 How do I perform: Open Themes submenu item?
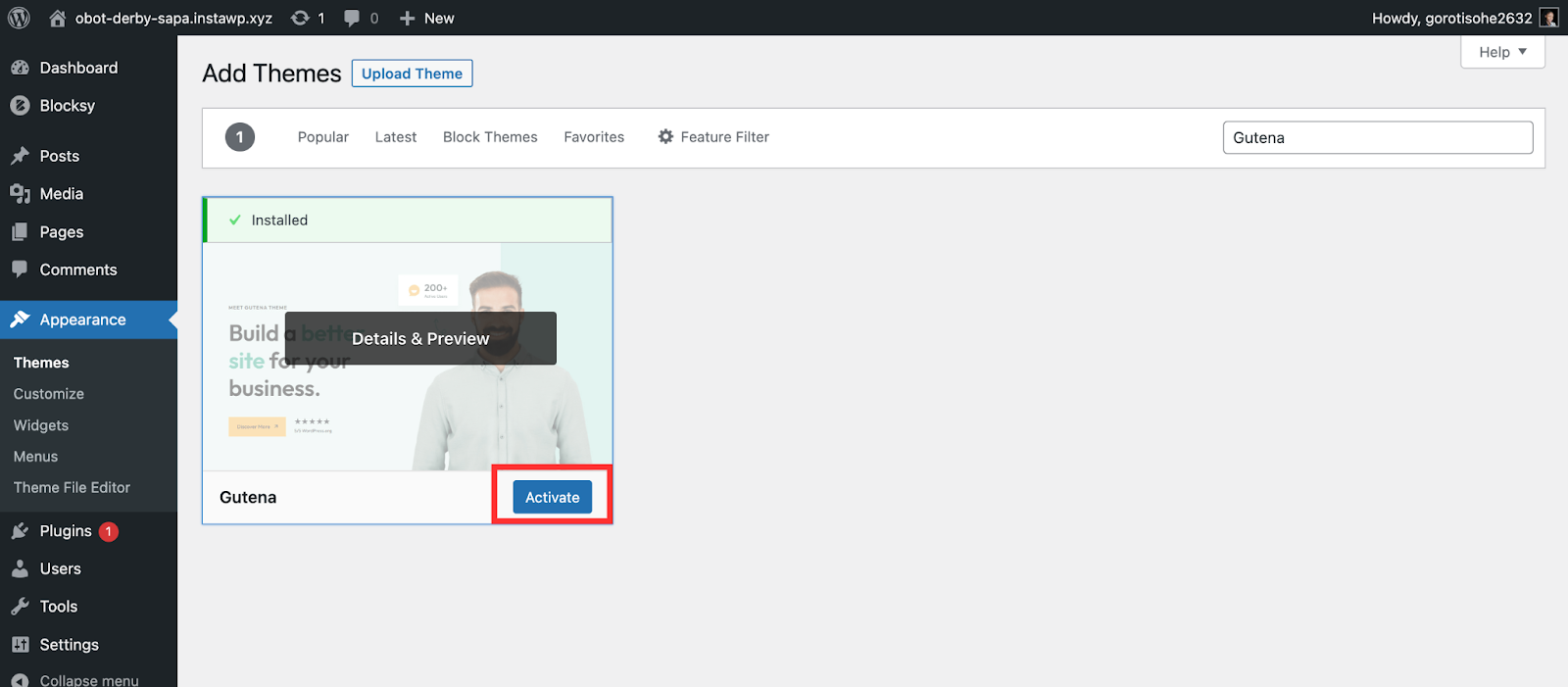[41, 363]
